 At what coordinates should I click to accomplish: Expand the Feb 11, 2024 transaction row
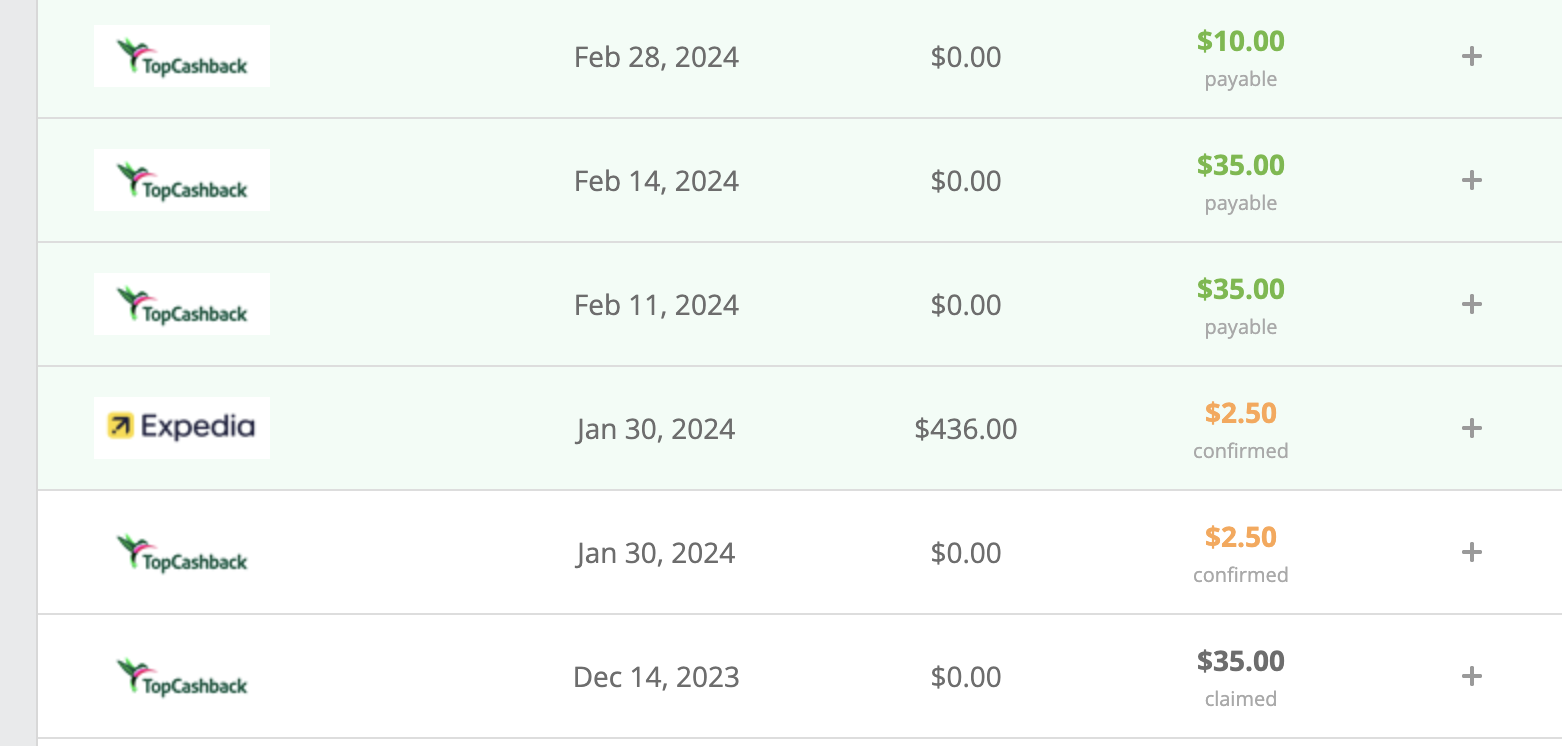click(1471, 304)
